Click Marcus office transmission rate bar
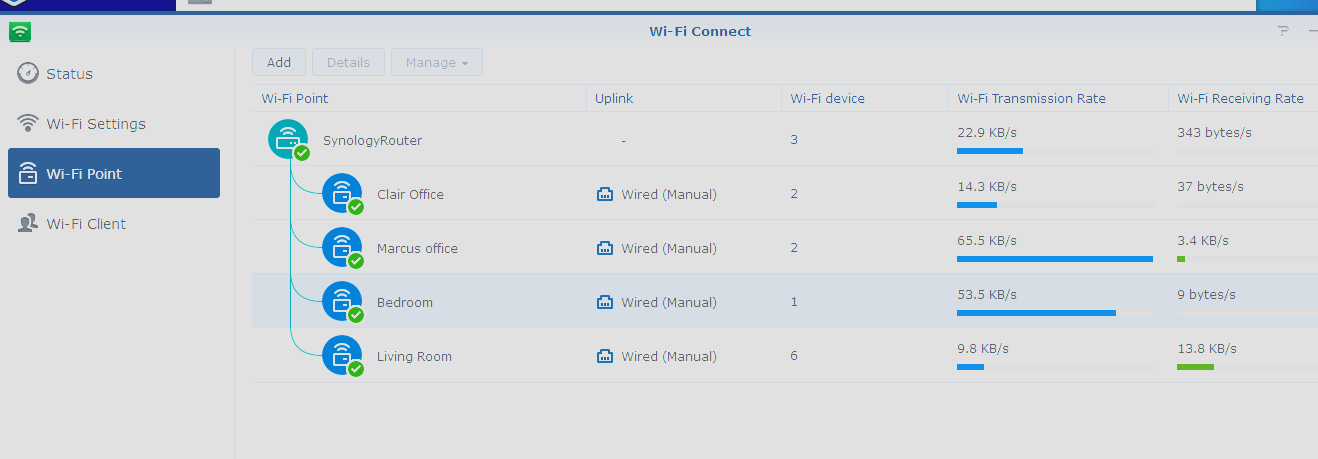Viewport: 1318px width, 459px height. [x=1054, y=259]
